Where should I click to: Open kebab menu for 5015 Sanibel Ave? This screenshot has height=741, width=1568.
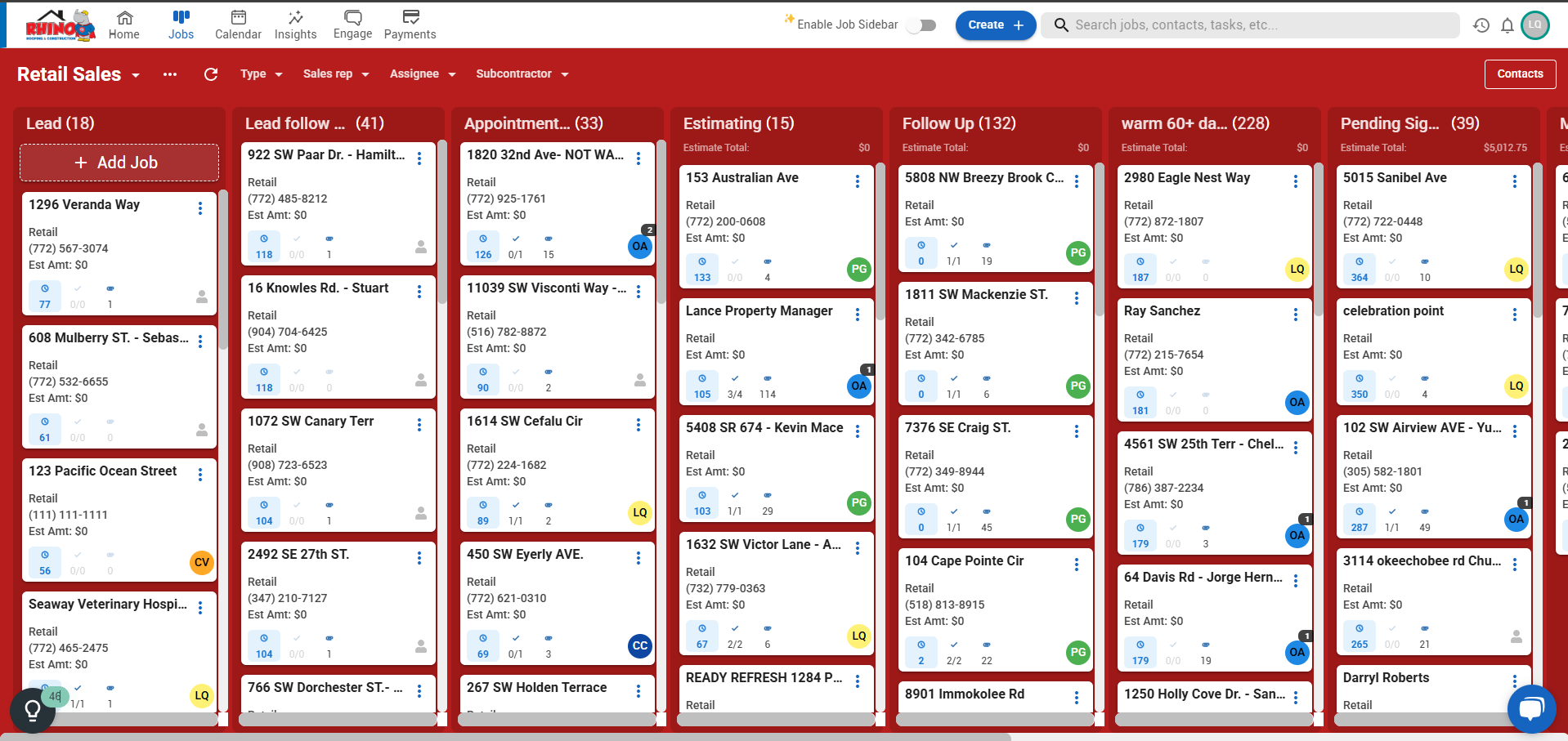tap(1515, 181)
